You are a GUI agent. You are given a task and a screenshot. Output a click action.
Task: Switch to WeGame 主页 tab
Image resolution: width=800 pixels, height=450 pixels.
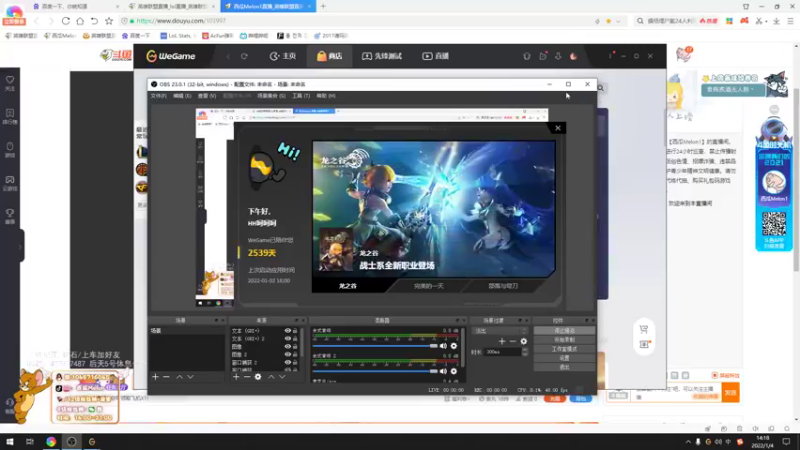click(x=283, y=56)
